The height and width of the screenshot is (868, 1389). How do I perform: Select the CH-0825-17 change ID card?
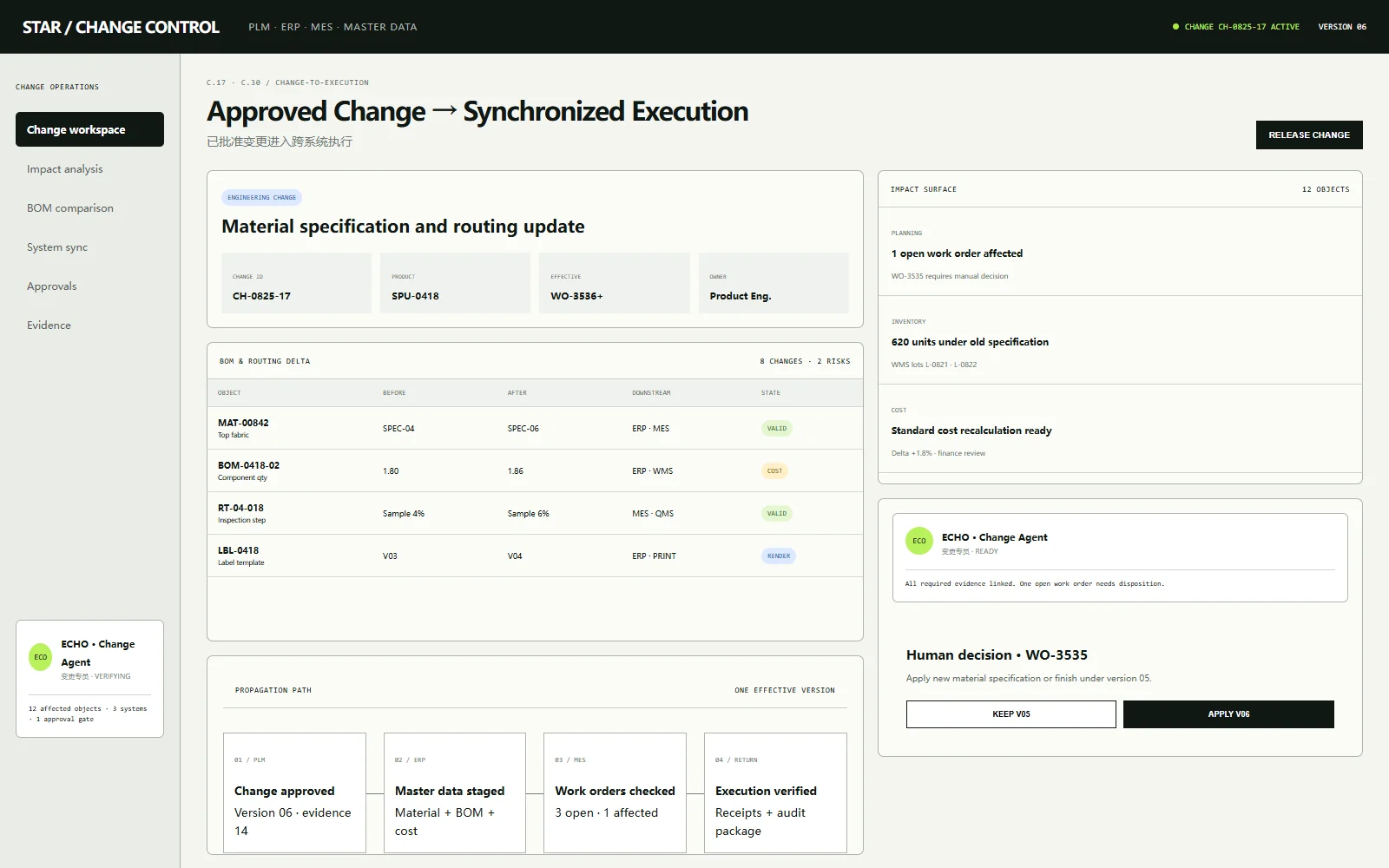point(296,283)
